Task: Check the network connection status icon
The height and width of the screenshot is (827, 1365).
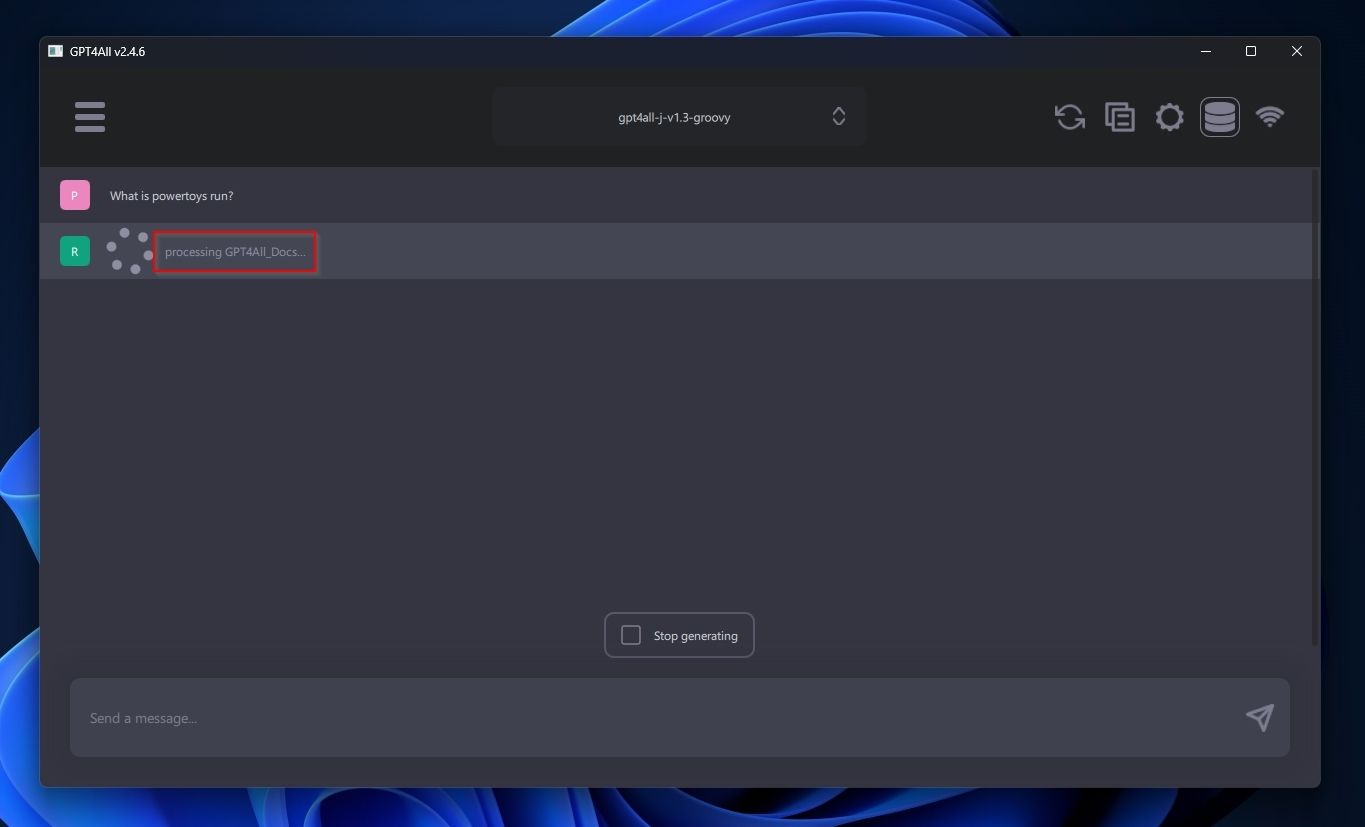Action: click(1269, 117)
